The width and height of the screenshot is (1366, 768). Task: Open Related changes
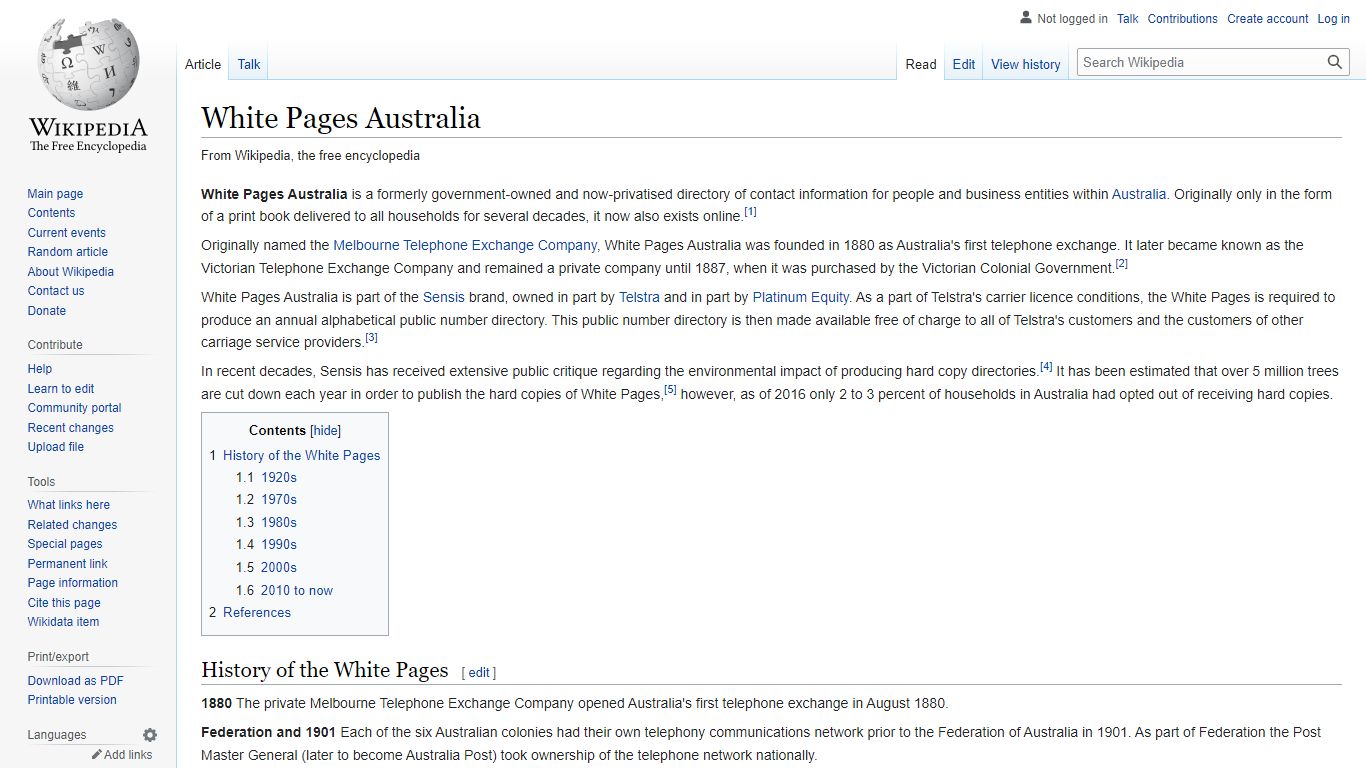click(72, 525)
